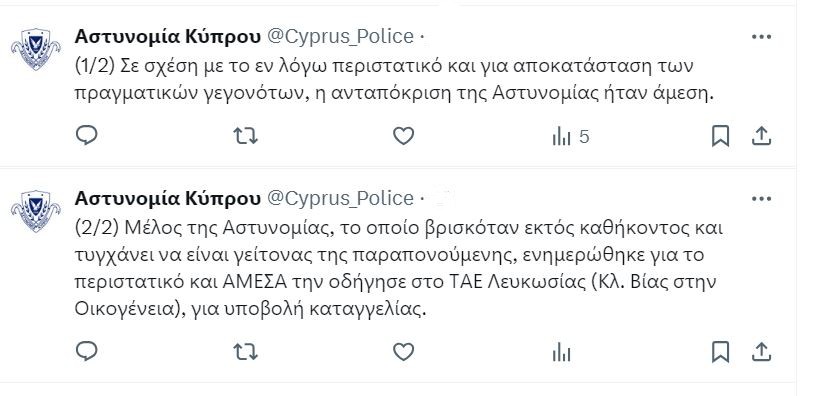817x396 pixels.
Task: Reply to the first (1/2) tweet
Action: point(86,135)
